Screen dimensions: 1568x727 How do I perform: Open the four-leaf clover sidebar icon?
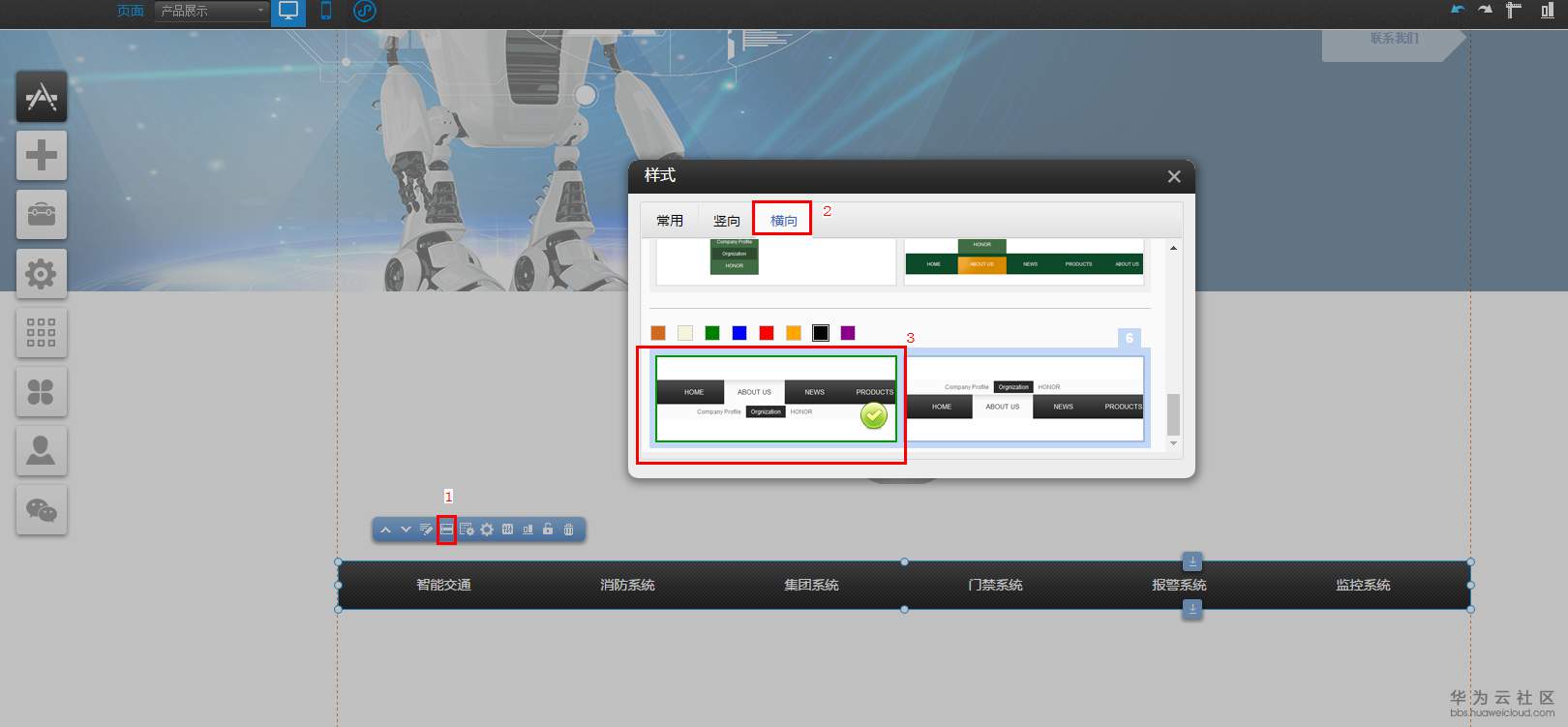click(x=42, y=392)
